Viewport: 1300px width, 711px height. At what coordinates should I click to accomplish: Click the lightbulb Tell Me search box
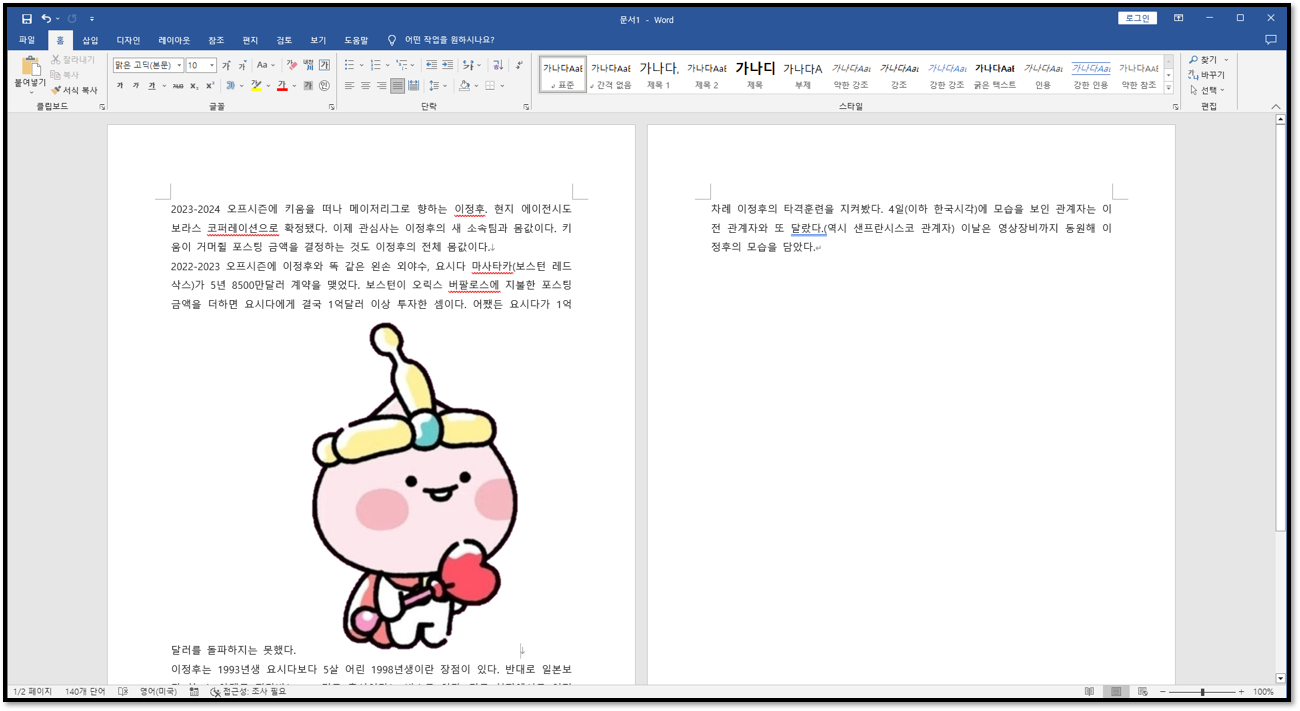pyautogui.click(x=440, y=40)
